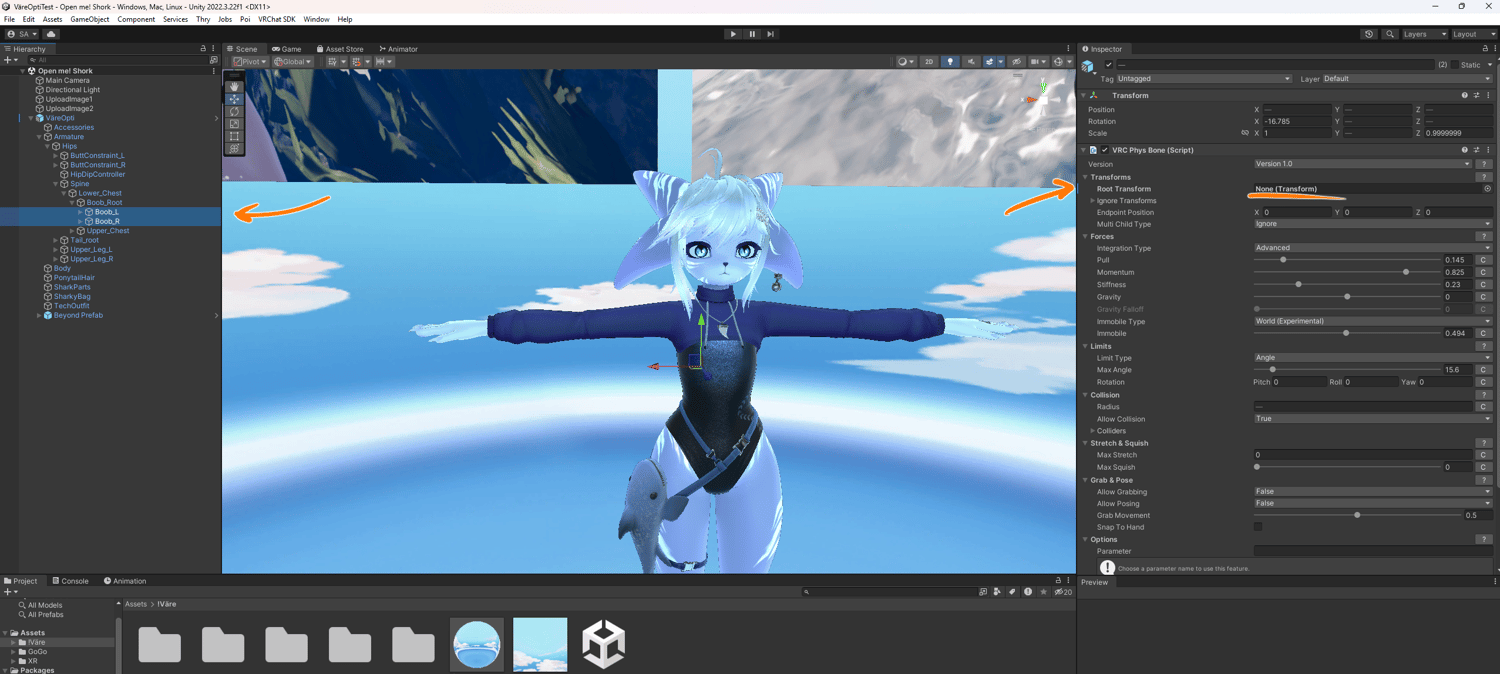Click the C curve button beside Pull
The width and height of the screenshot is (1500, 674).
click(1485, 260)
